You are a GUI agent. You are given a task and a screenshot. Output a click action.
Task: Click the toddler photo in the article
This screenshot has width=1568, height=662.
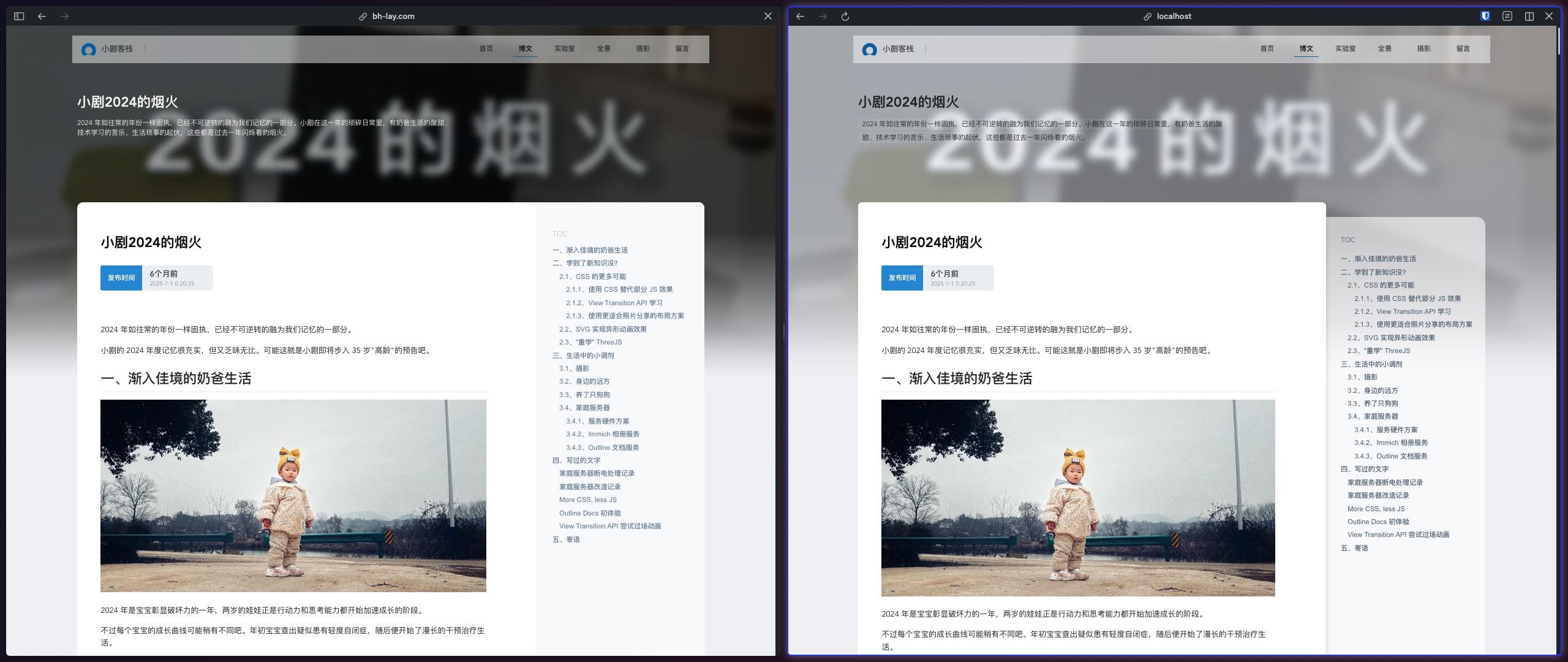pyautogui.click(x=293, y=495)
